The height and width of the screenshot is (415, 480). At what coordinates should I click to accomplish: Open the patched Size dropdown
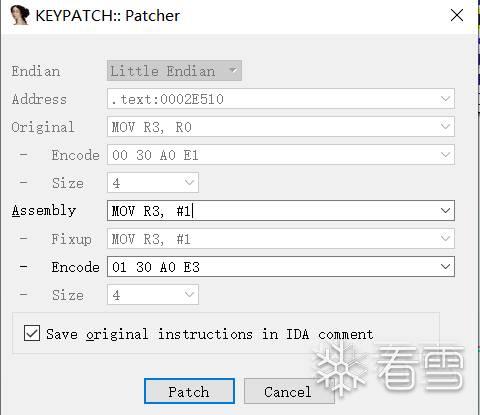153,295
